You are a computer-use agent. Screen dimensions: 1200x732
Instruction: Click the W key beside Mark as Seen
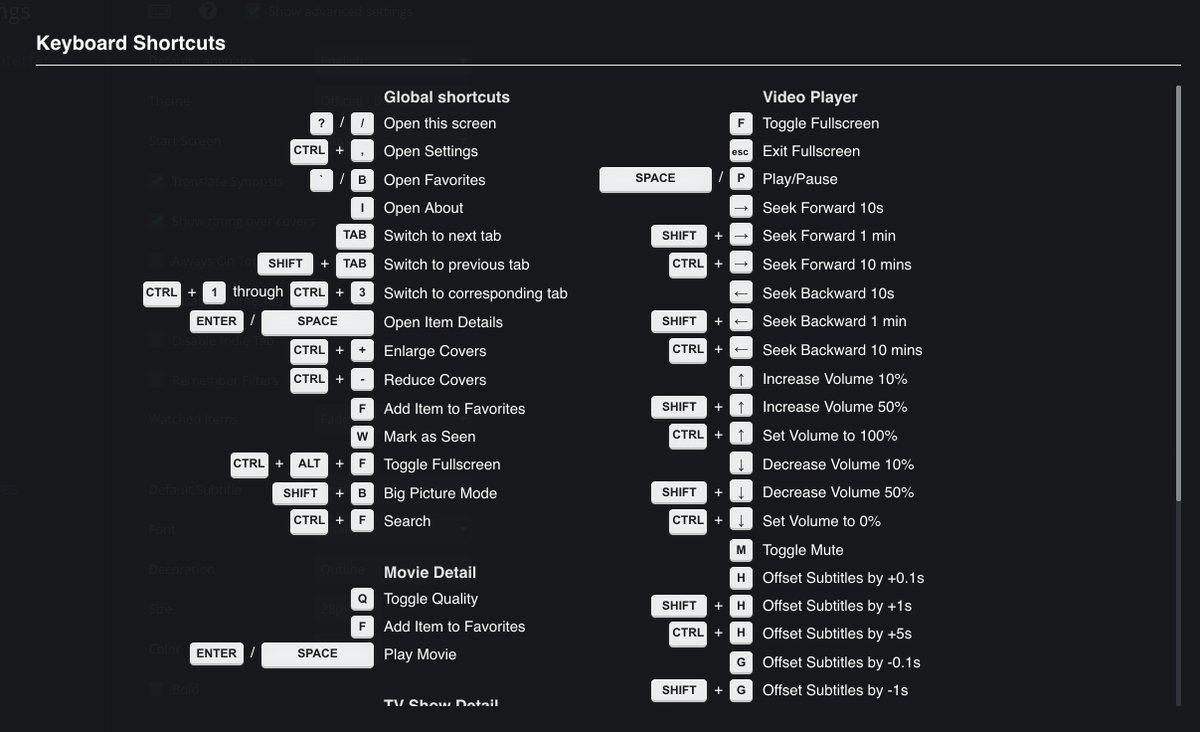pos(362,436)
